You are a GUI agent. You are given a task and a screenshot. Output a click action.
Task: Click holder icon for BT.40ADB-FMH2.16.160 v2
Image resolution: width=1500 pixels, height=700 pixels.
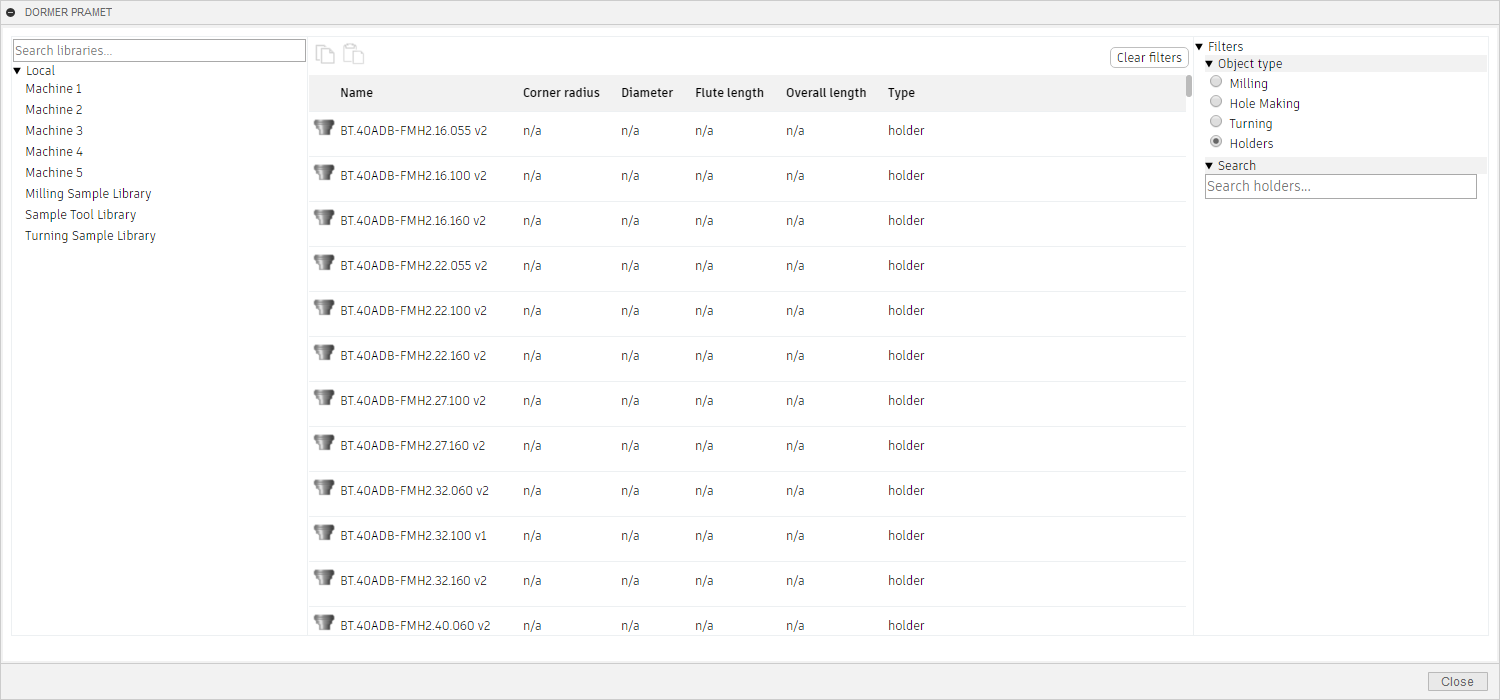tap(323, 217)
